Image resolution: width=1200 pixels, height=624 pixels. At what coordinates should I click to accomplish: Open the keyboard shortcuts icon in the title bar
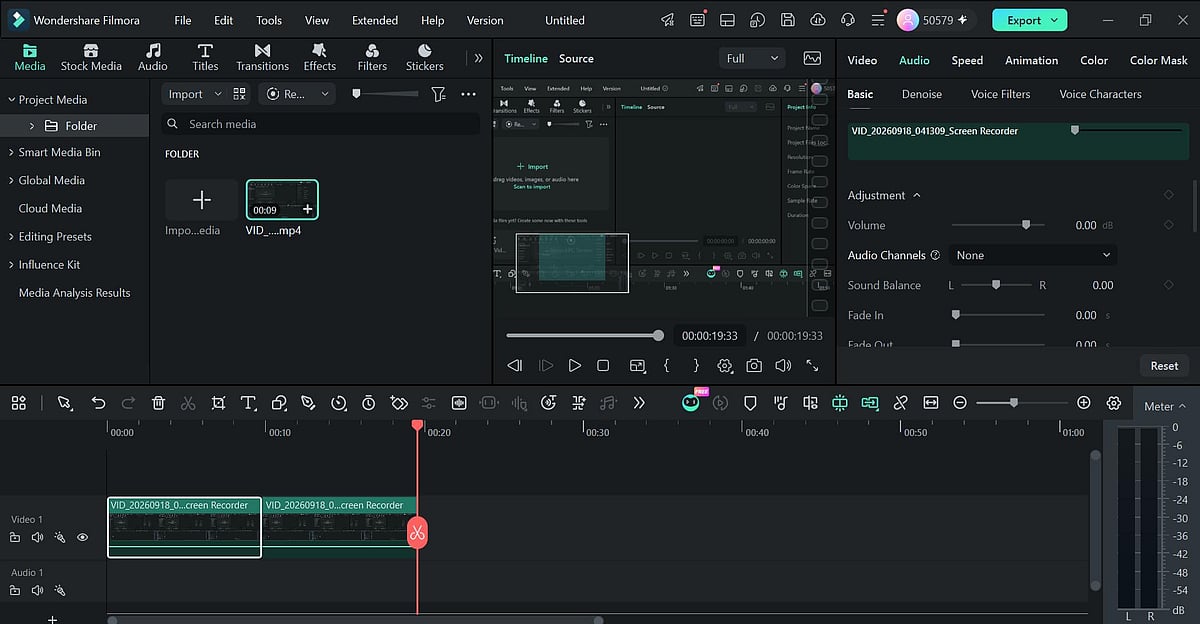pos(698,20)
